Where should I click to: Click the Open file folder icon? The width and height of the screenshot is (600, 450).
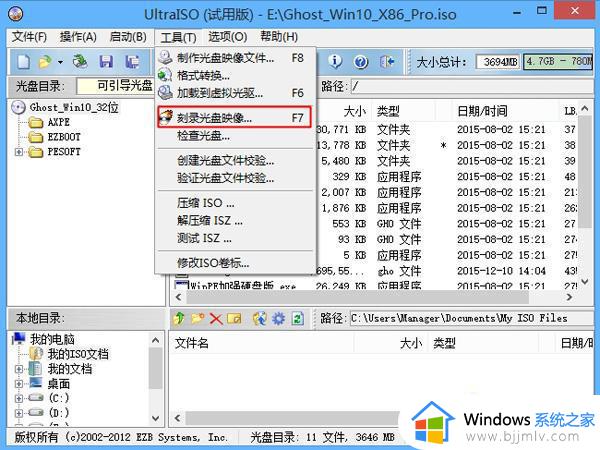(x=45, y=62)
